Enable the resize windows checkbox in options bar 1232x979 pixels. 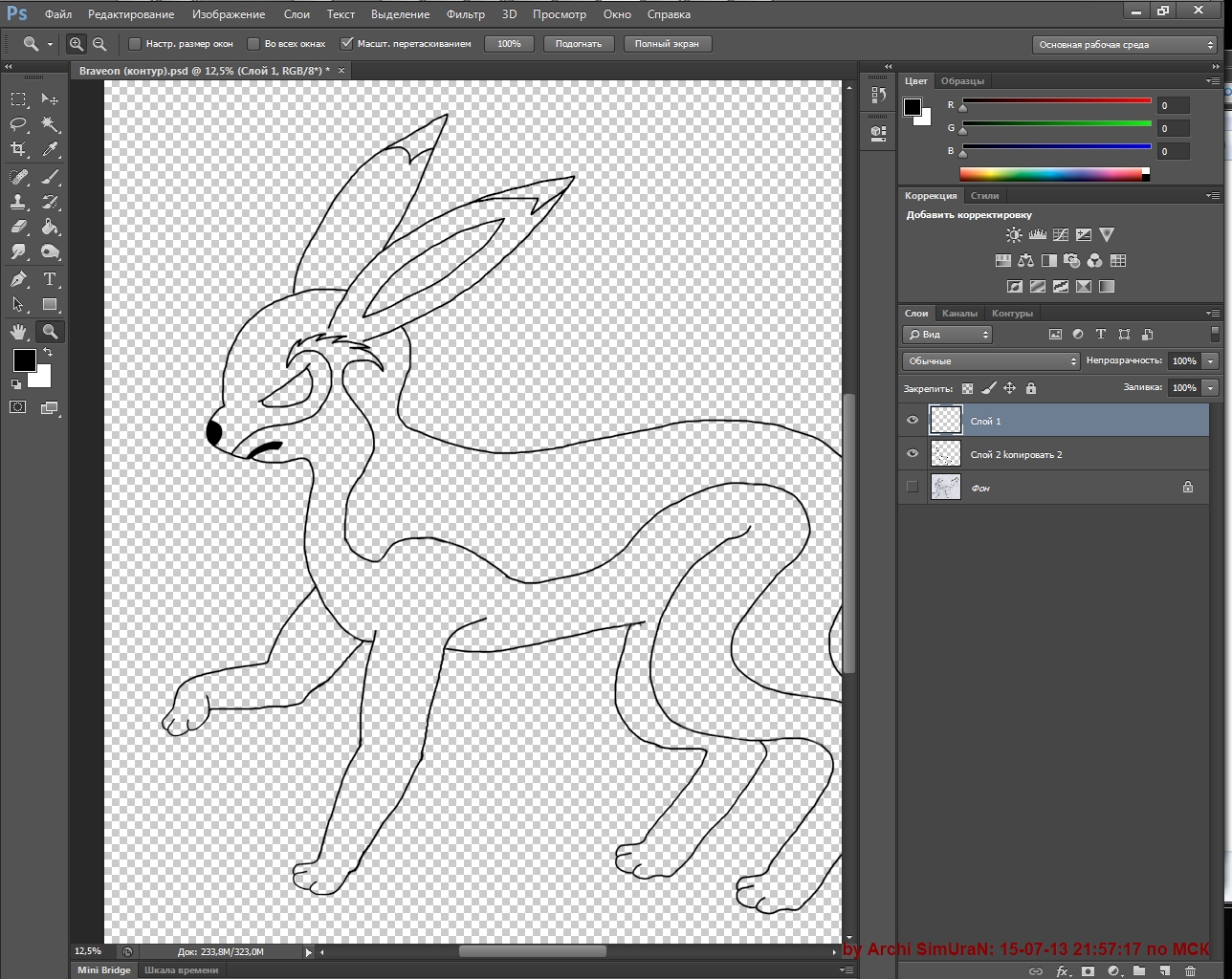[x=135, y=44]
